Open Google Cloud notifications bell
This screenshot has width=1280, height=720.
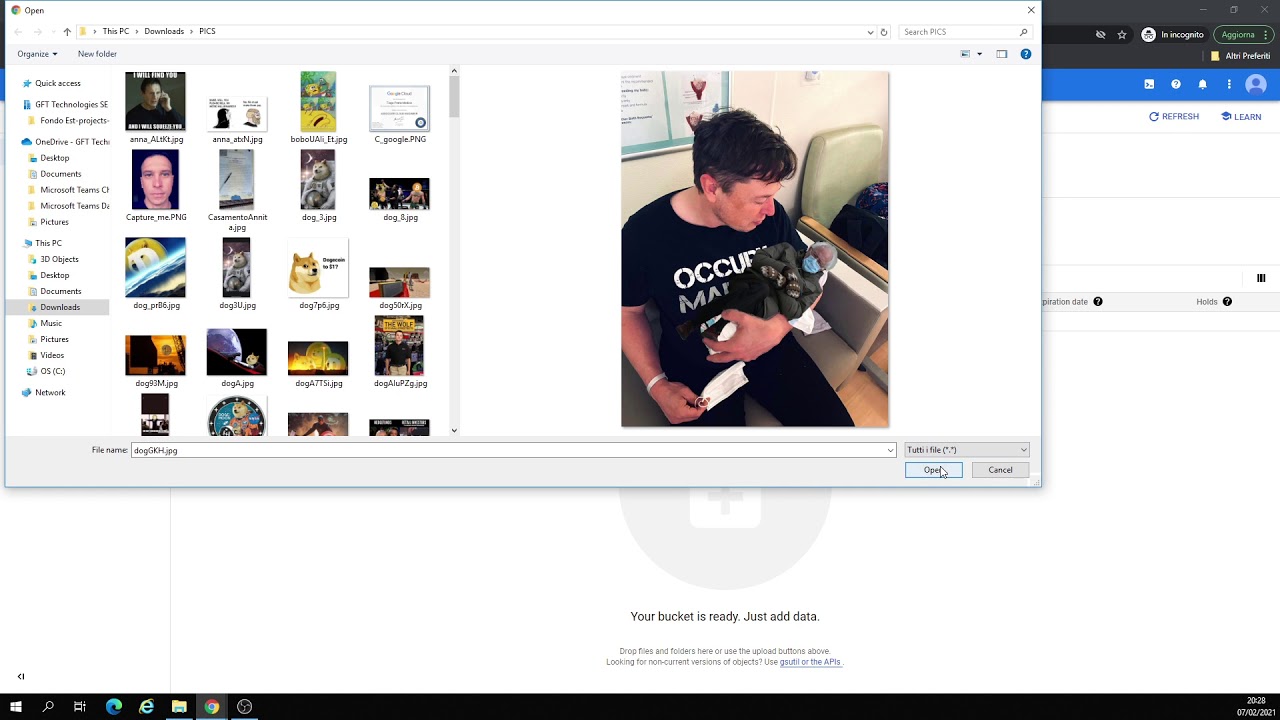click(1203, 85)
